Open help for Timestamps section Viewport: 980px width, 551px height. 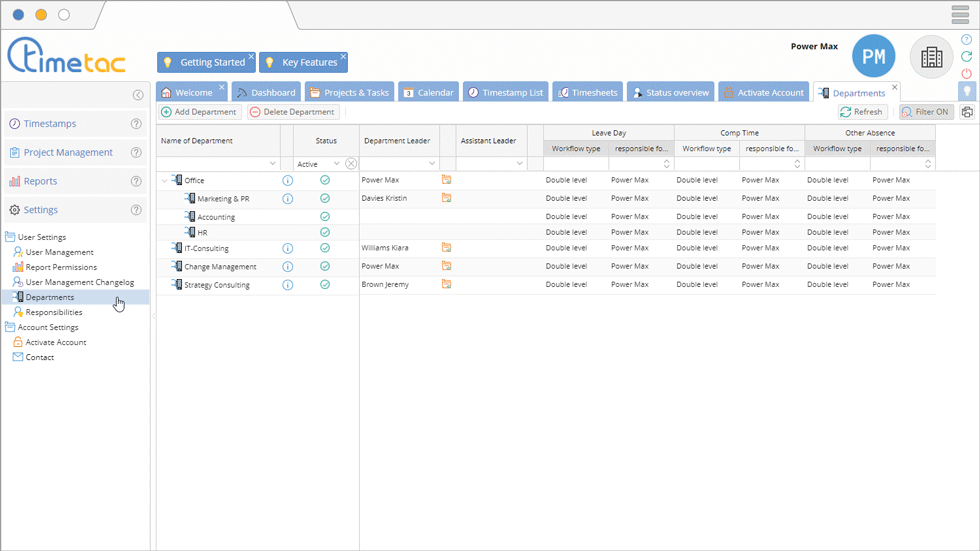(x=136, y=124)
